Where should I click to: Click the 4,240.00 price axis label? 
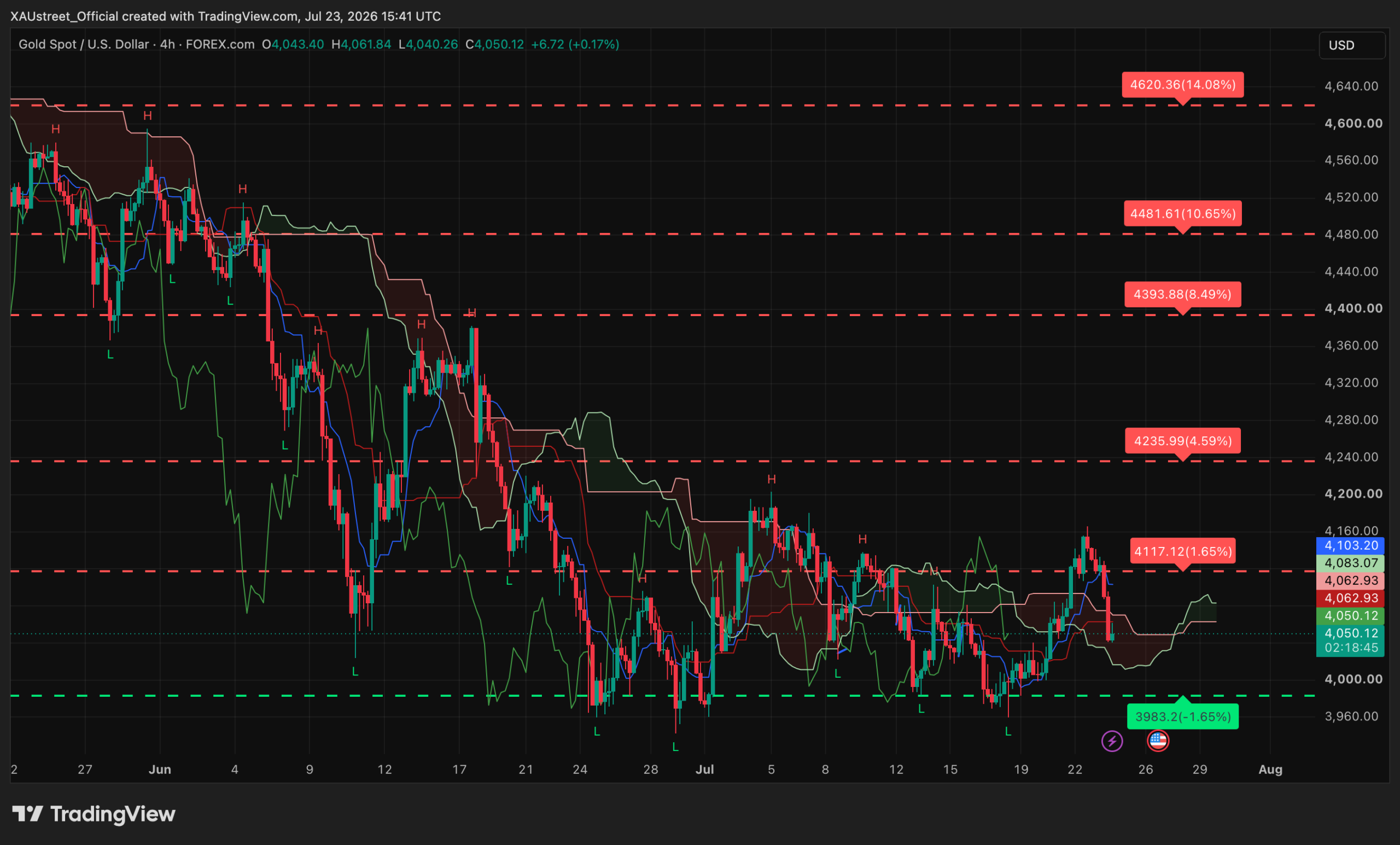point(1351,457)
